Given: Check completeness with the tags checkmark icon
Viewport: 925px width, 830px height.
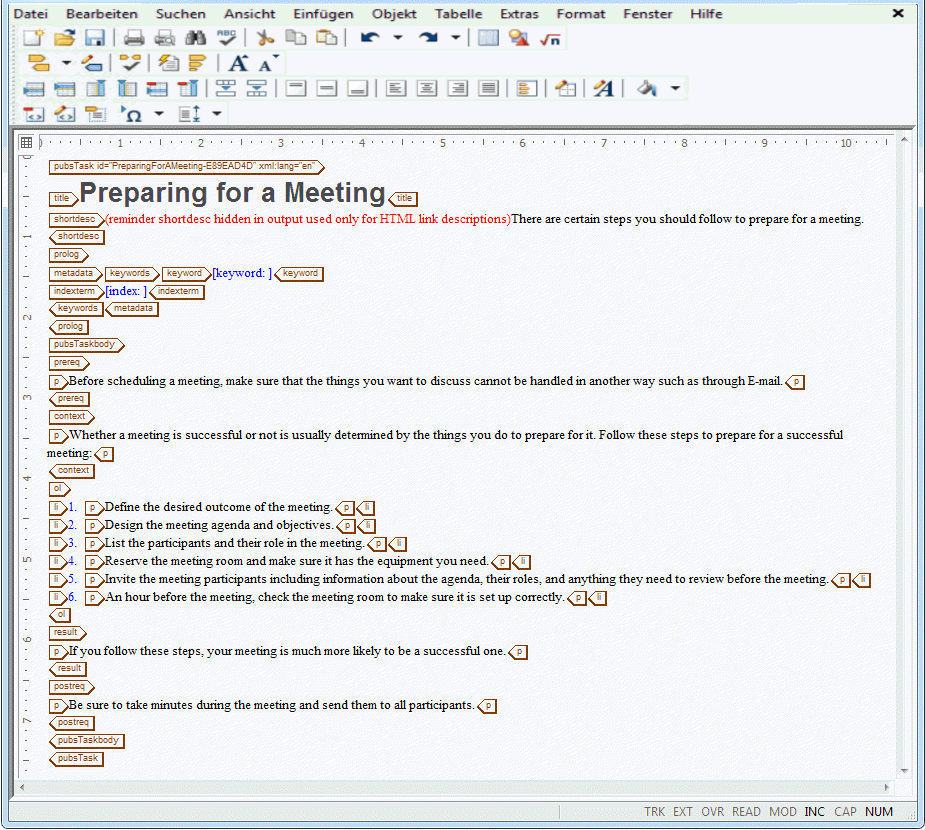Looking at the screenshot, I should 130,63.
